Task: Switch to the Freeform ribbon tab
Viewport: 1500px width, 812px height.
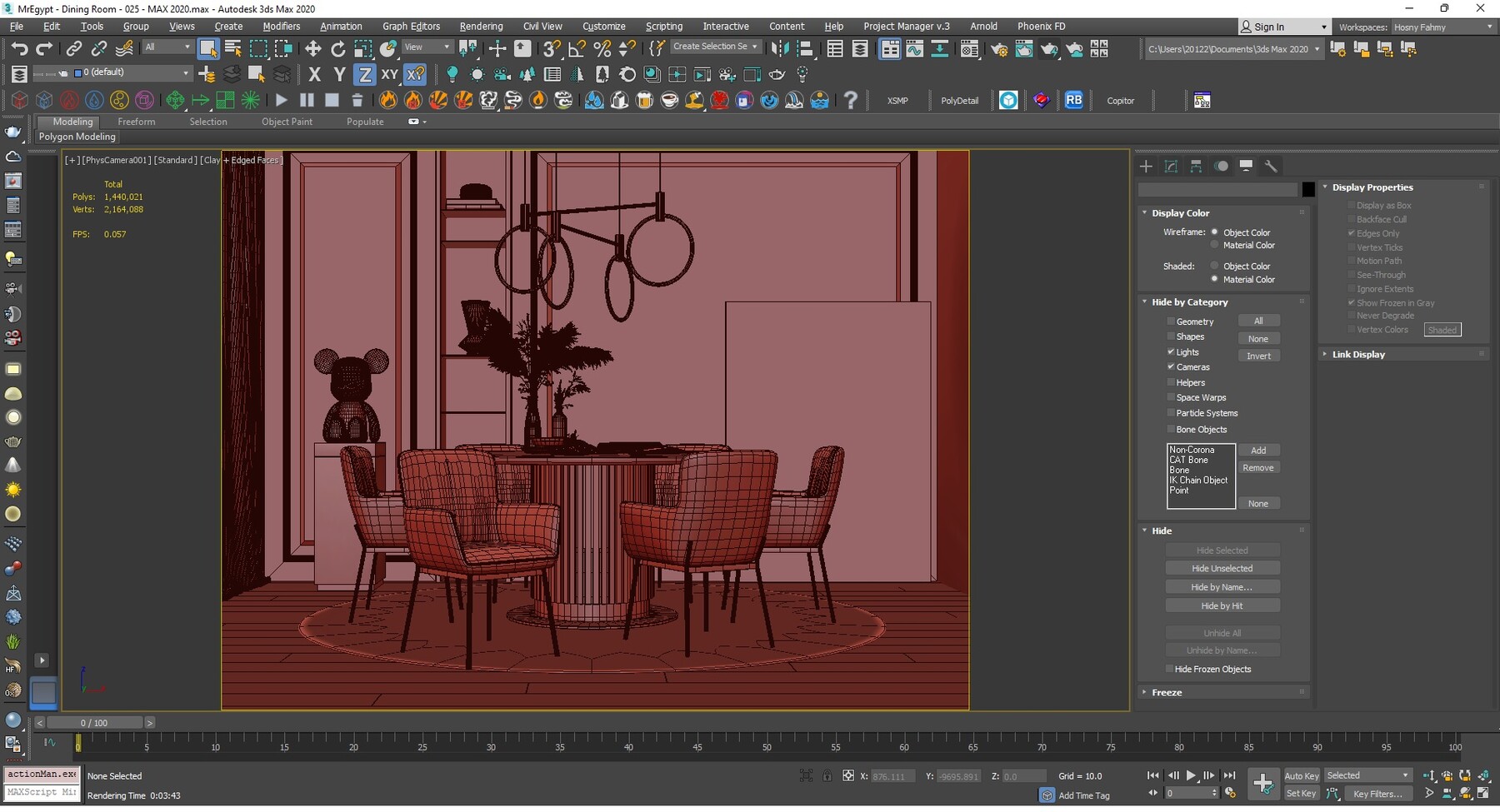Action: (x=137, y=122)
